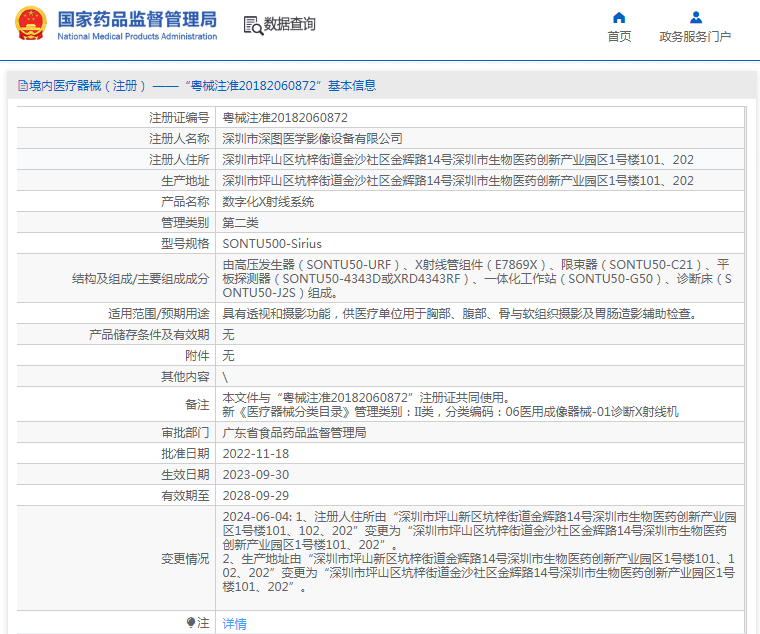Click the 变更情况 label
The height and width of the screenshot is (634, 760).
pos(185,559)
